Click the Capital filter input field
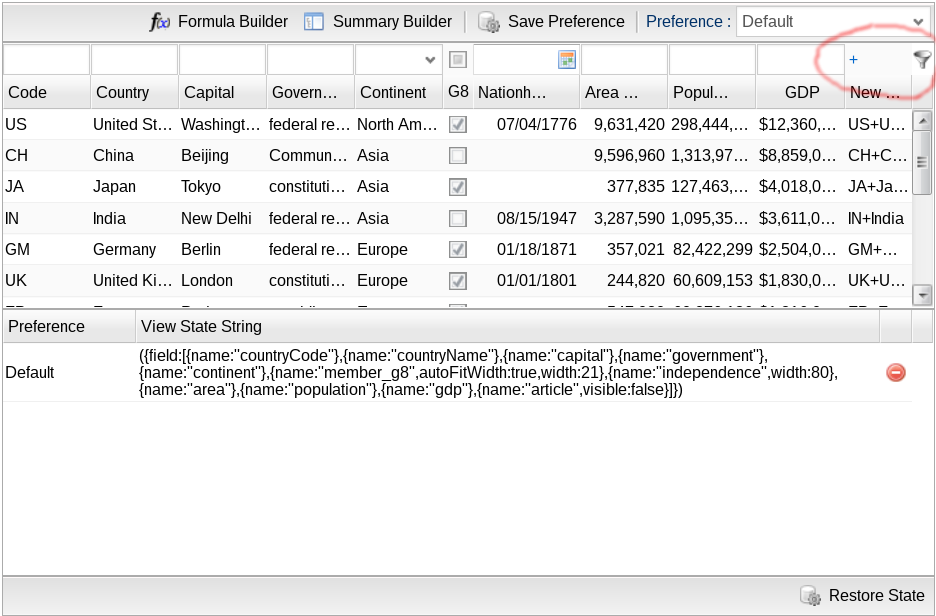 click(222, 60)
